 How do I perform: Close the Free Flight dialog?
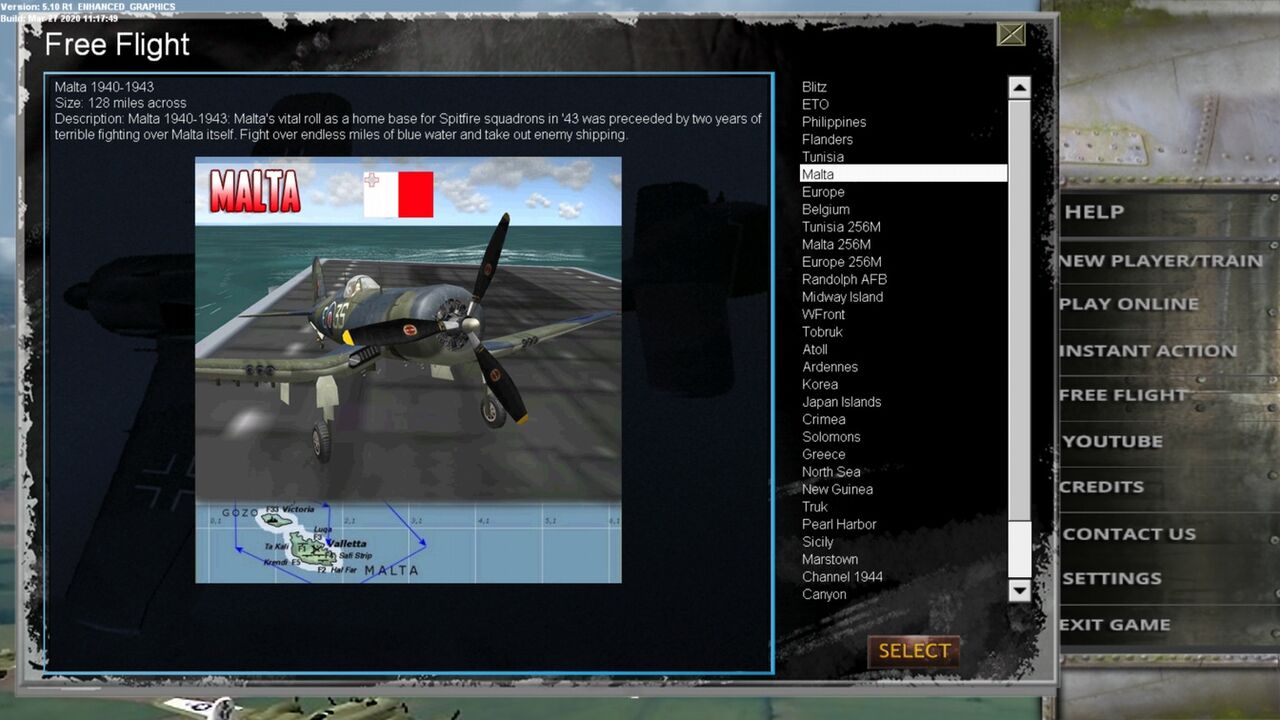1011,35
